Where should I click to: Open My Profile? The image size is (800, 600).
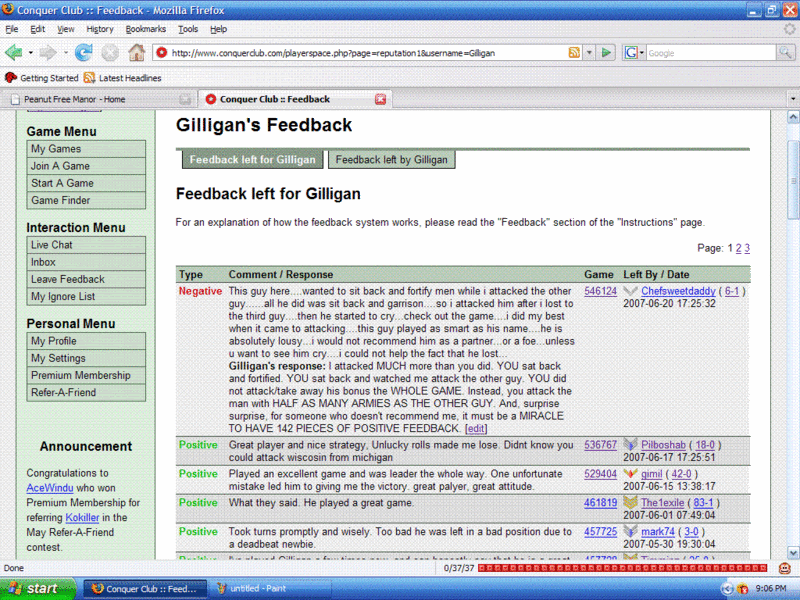86,341
